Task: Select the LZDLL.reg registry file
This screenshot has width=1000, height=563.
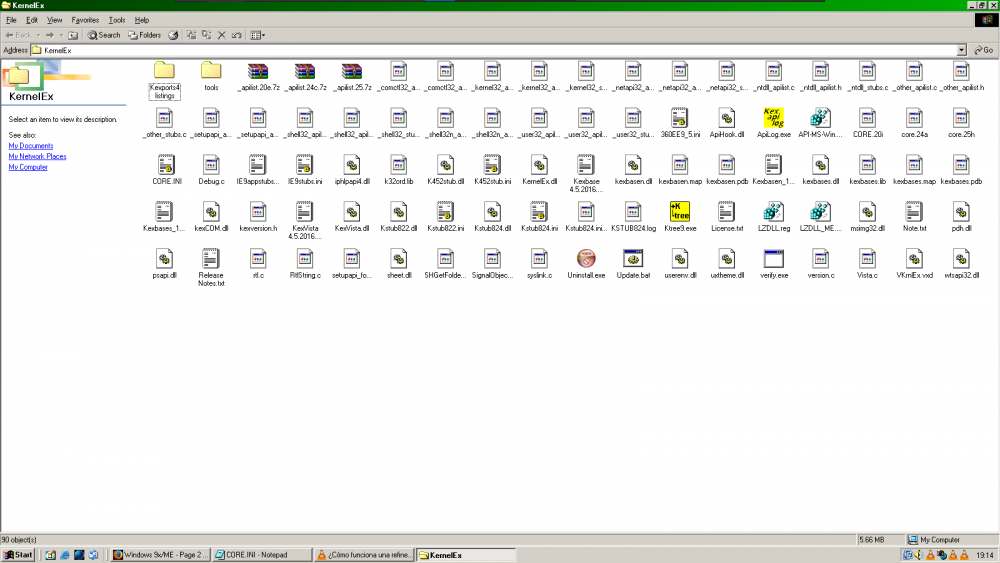Action: tap(773, 211)
